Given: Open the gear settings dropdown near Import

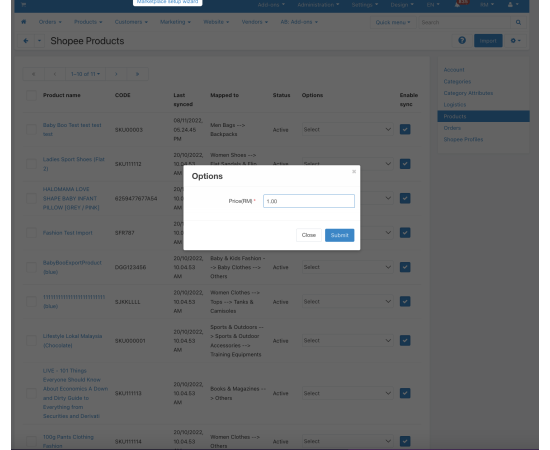Looking at the screenshot, I should [515, 41].
